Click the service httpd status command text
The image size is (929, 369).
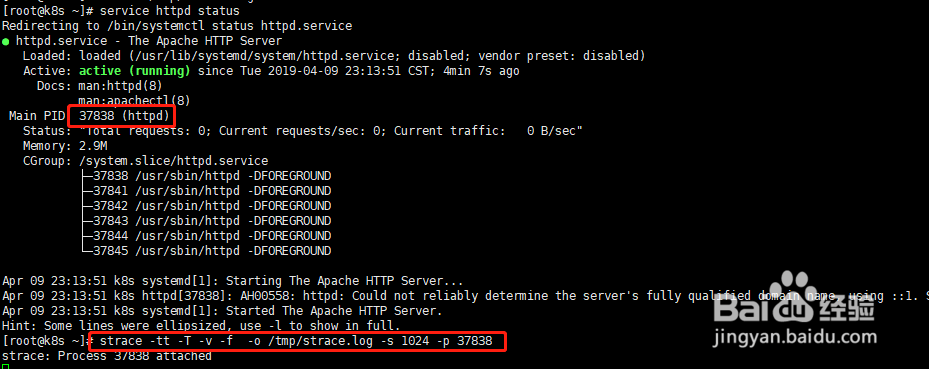[170, 11]
